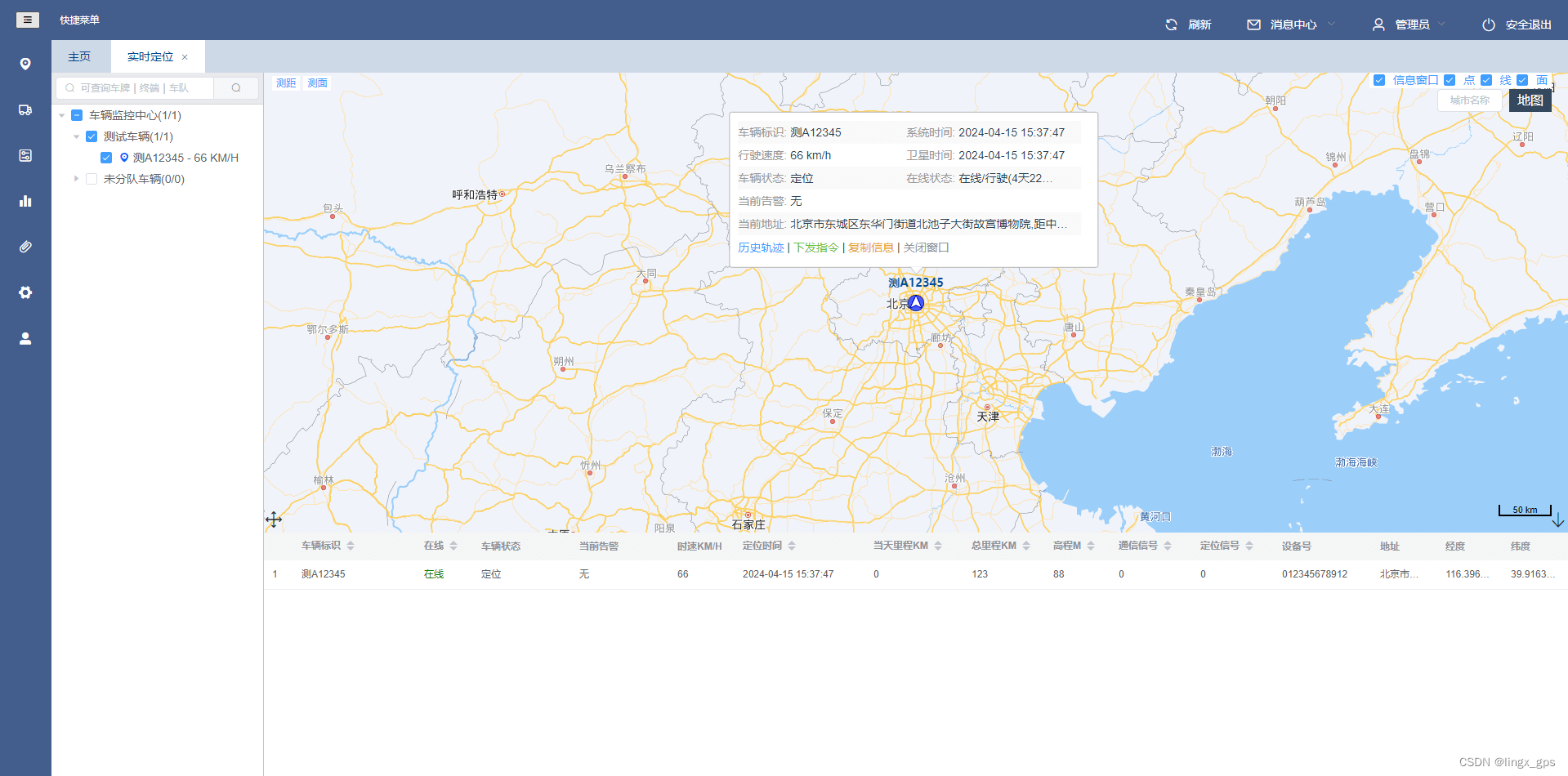Open the record card sidebar section
This screenshot has height=776, width=1568.
click(x=25, y=155)
